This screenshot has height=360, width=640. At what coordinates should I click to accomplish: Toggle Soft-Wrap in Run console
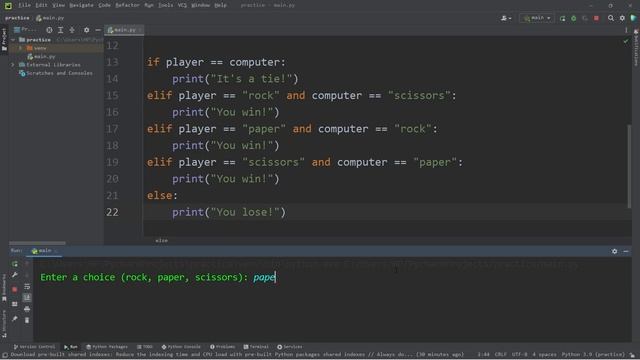[27, 287]
